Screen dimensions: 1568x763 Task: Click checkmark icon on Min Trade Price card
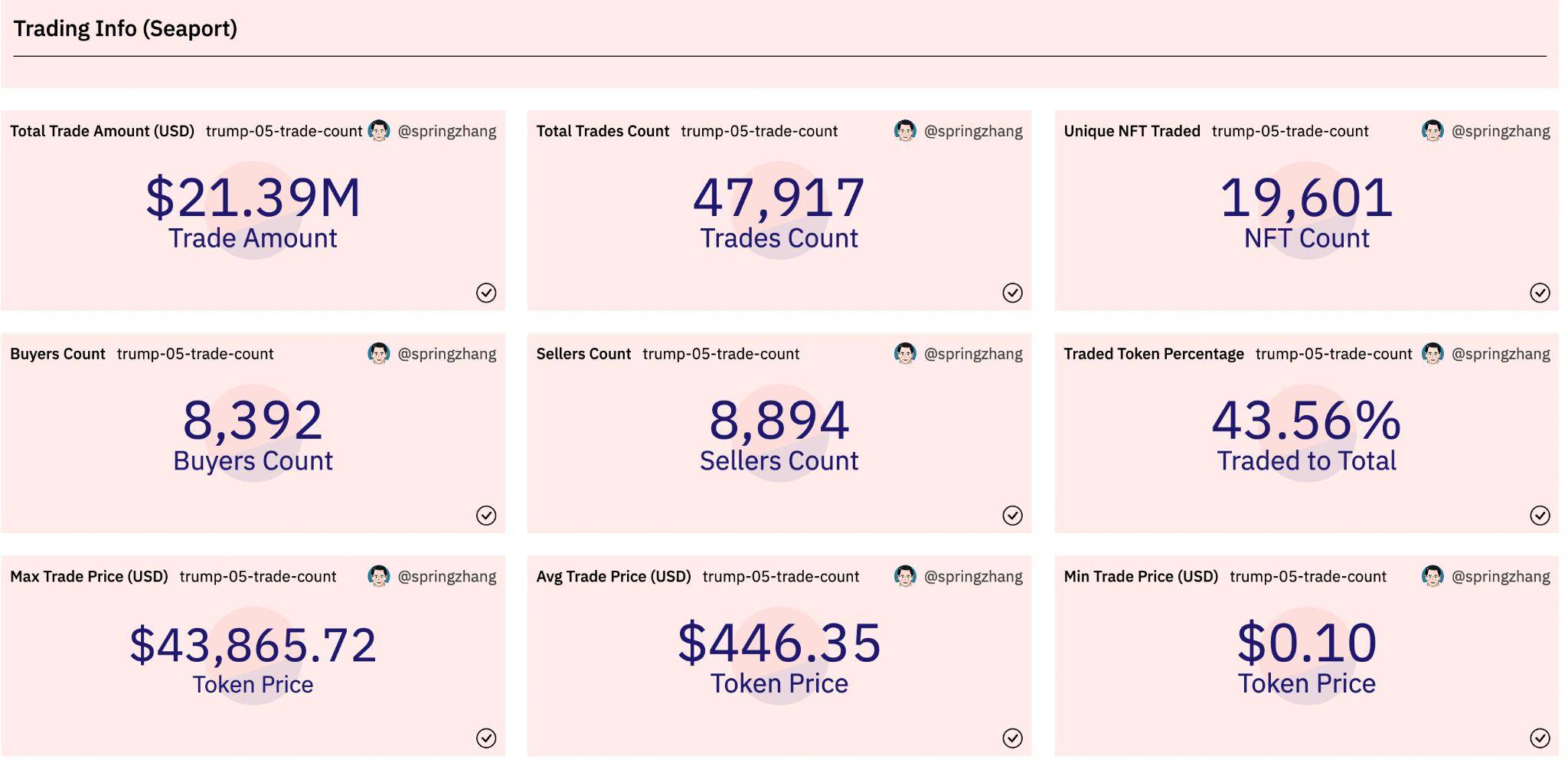[1540, 738]
